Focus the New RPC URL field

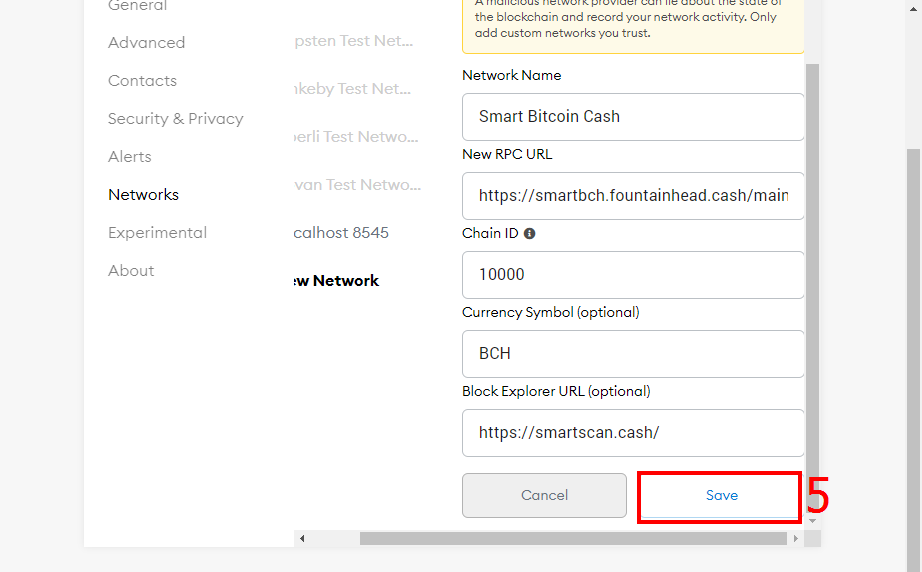[633, 196]
